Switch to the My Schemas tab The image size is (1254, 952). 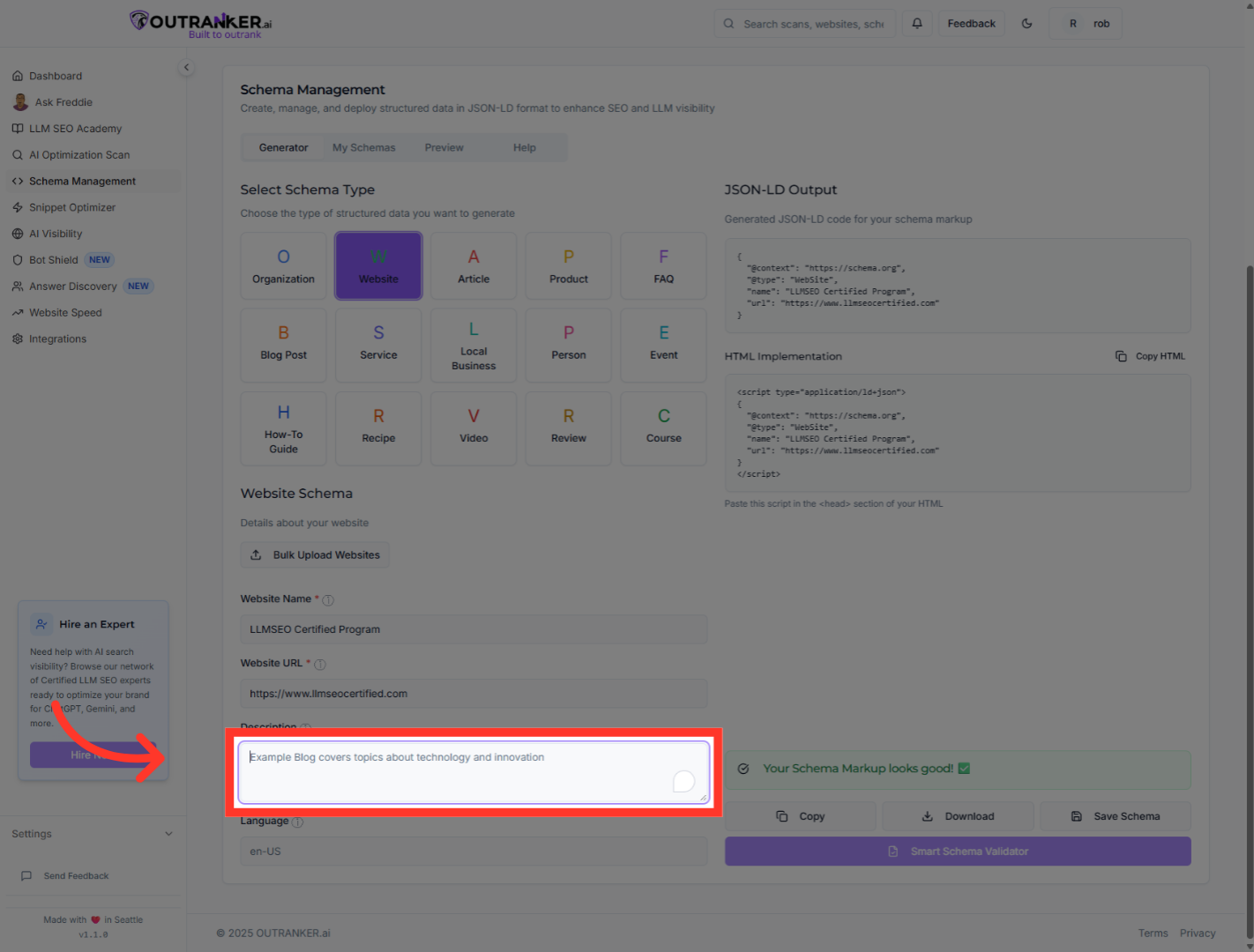point(363,148)
